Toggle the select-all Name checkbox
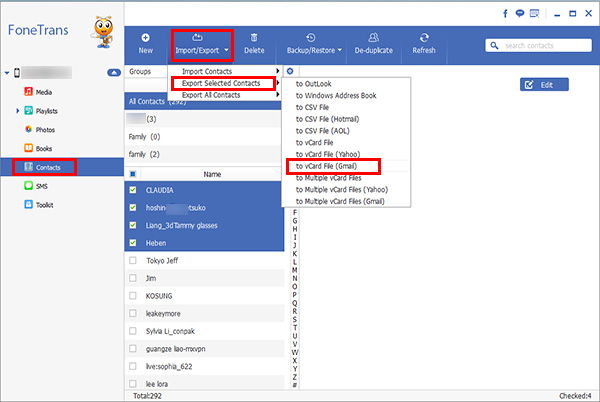Viewport: 600px width, 402px height. [x=133, y=174]
